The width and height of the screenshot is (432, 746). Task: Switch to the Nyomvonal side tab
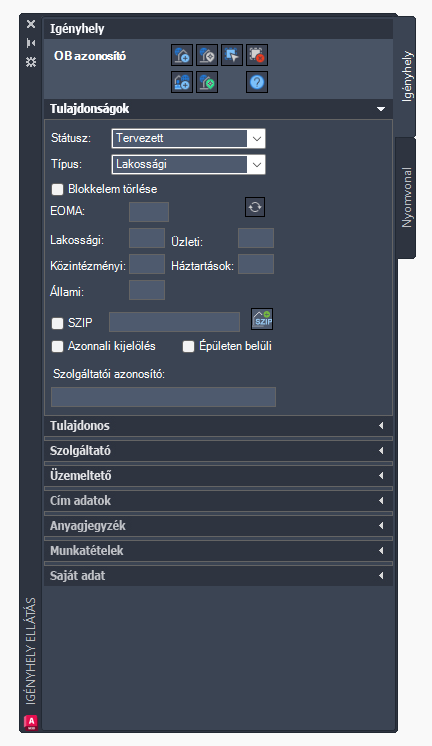coord(406,197)
